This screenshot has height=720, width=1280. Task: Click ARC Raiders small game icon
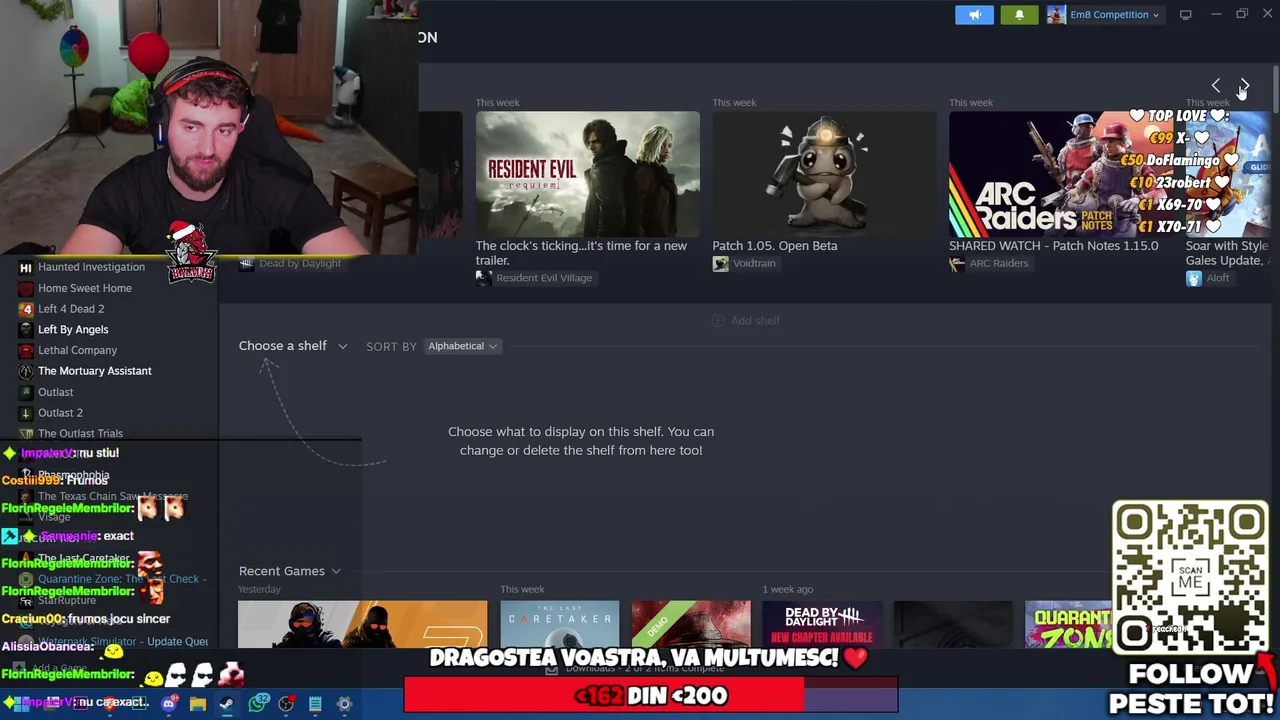point(957,264)
